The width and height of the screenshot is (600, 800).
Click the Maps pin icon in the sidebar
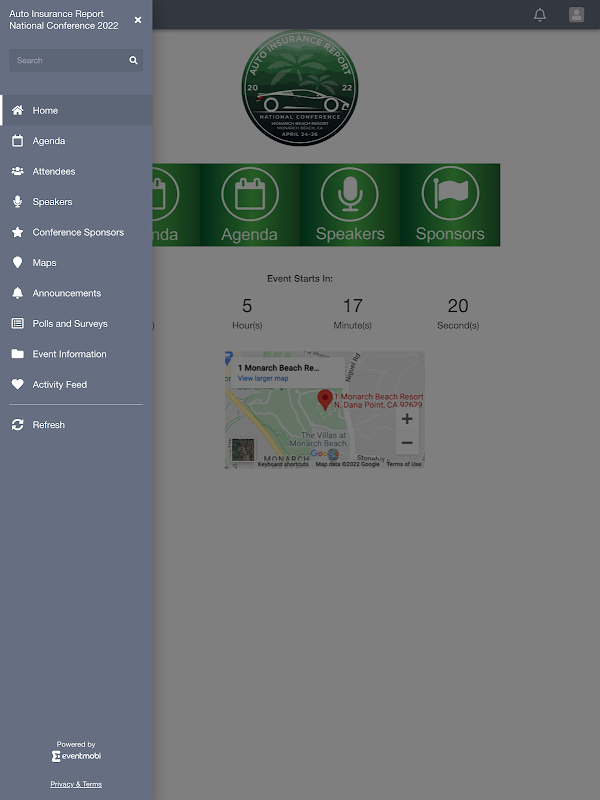coord(17,263)
